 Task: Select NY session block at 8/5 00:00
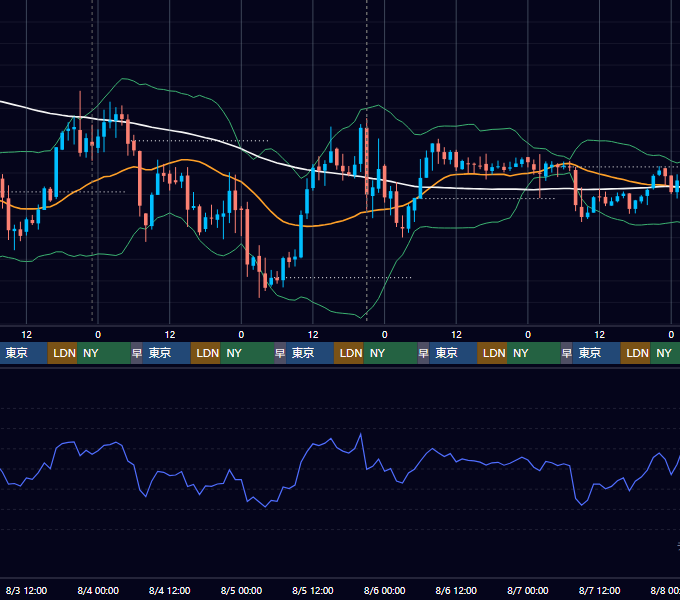pos(247,353)
